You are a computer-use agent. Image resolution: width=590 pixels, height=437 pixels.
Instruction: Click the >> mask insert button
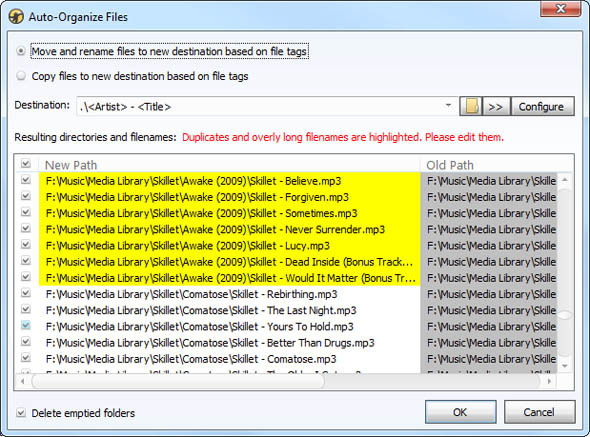point(496,107)
